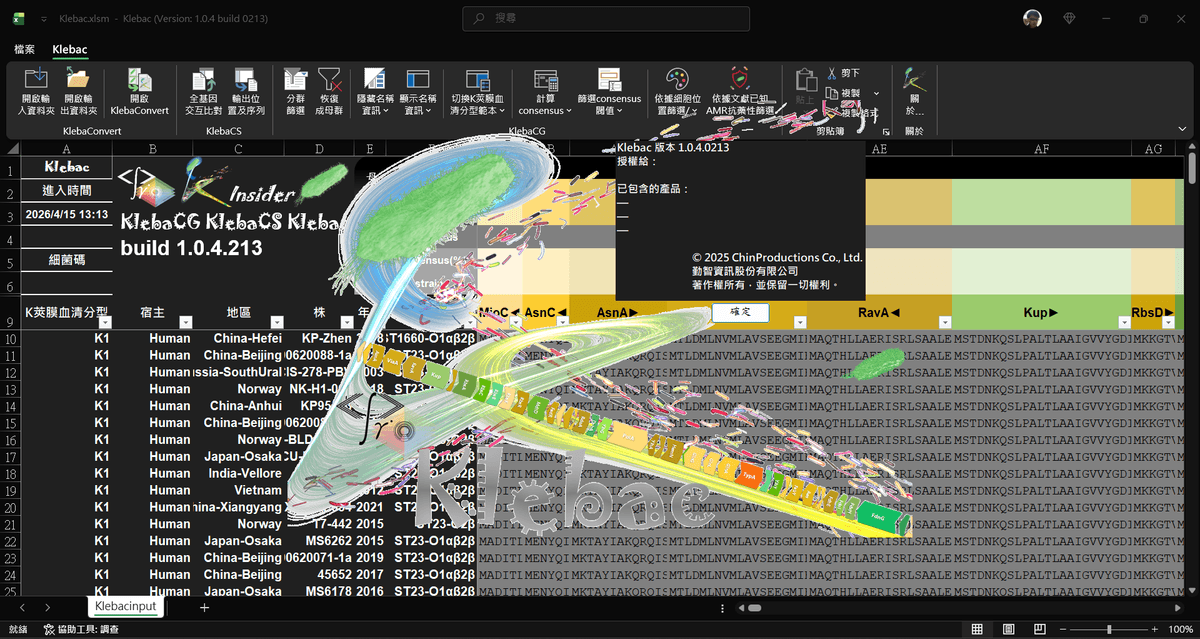Click 開啟輸出資料夾 icon in ribbon
Screen dimensions: 1200x639
[x=77, y=80]
